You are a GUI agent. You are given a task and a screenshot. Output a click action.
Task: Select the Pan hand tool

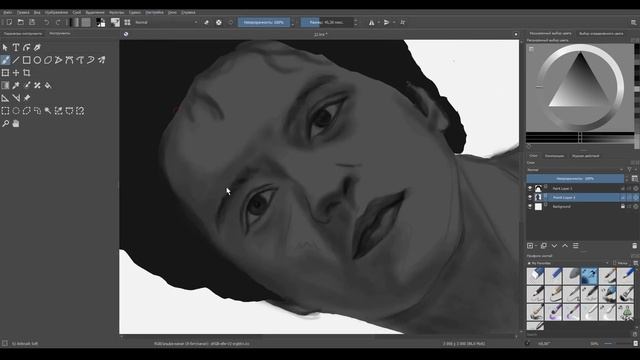[16, 123]
